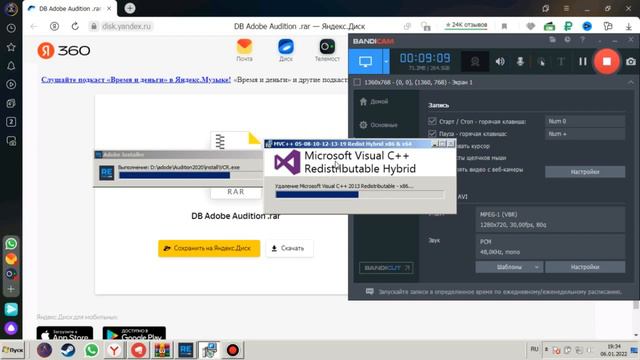Open the Основные tab in Bandicam sidebar

[378, 125]
